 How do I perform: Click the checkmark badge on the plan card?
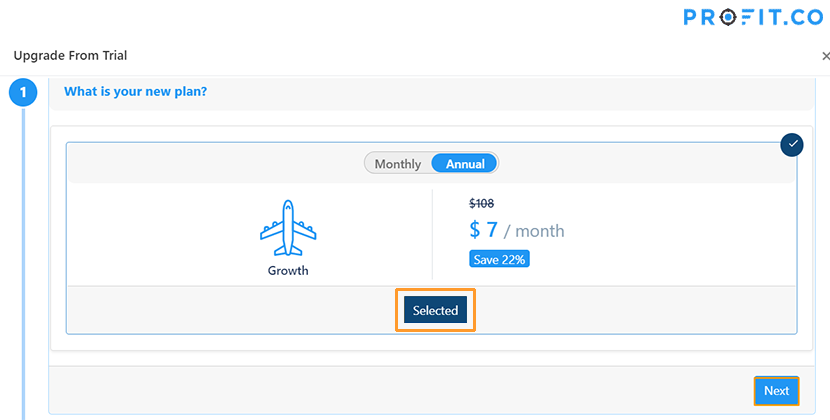coord(792,145)
